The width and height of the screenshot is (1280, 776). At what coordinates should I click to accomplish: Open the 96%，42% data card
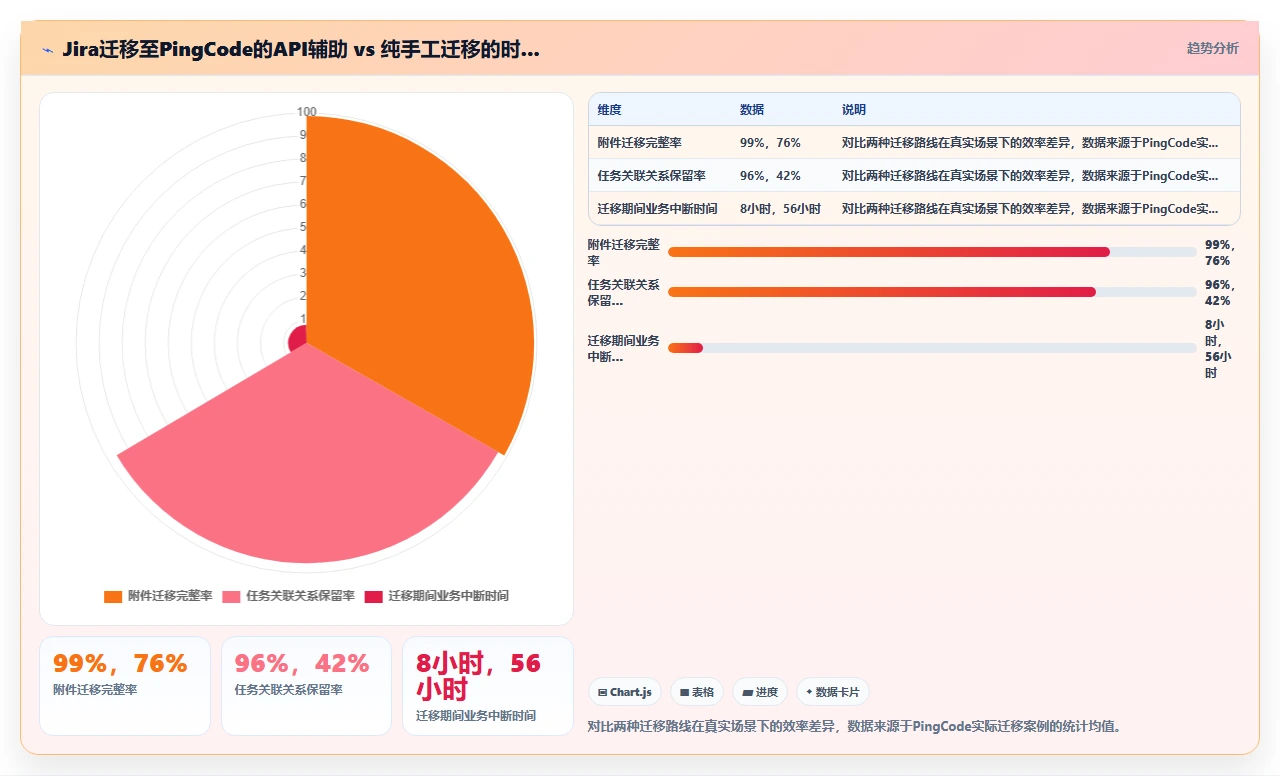(x=306, y=686)
